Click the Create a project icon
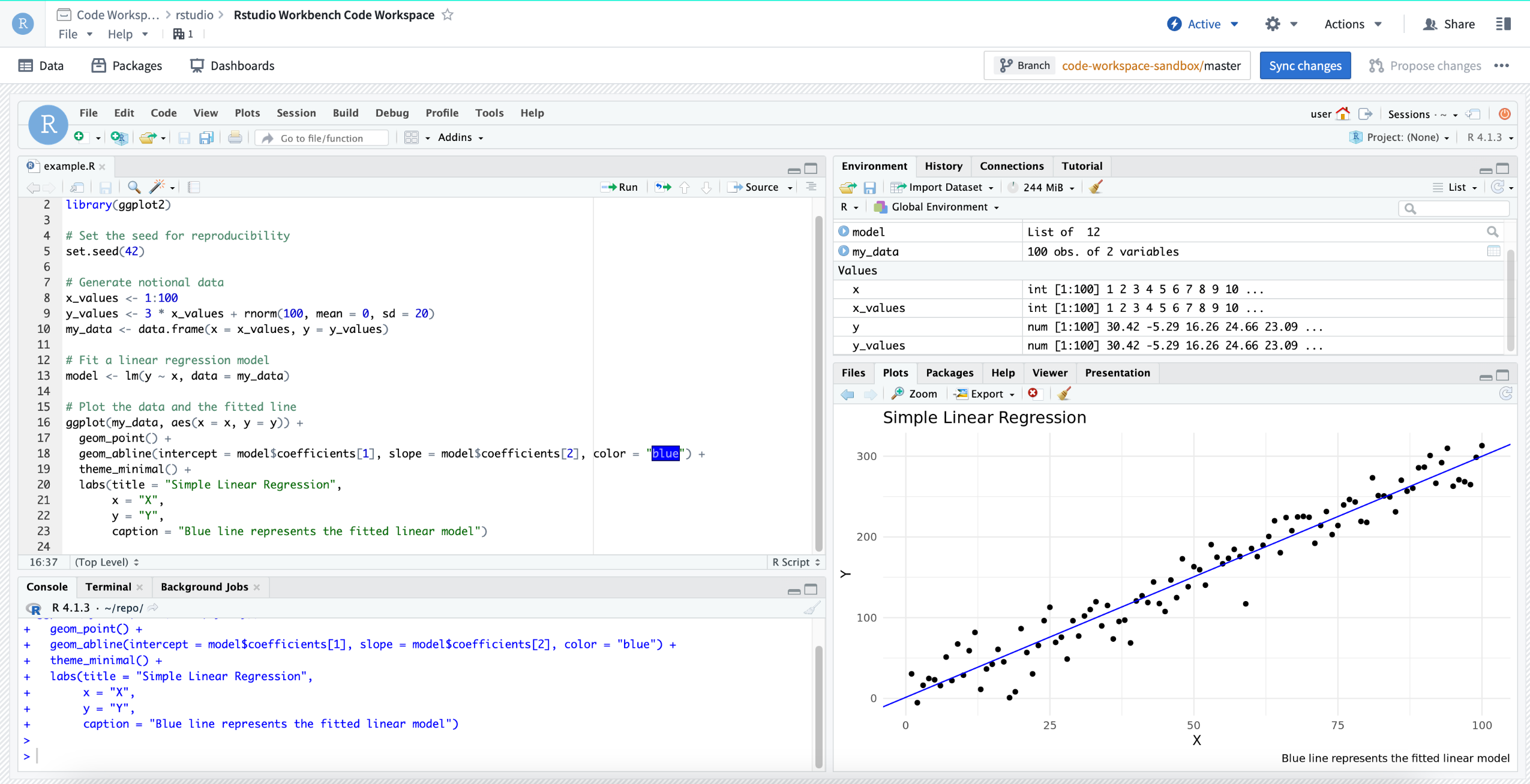The height and width of the screenshot is (784, 1530). tap(119, 137)
